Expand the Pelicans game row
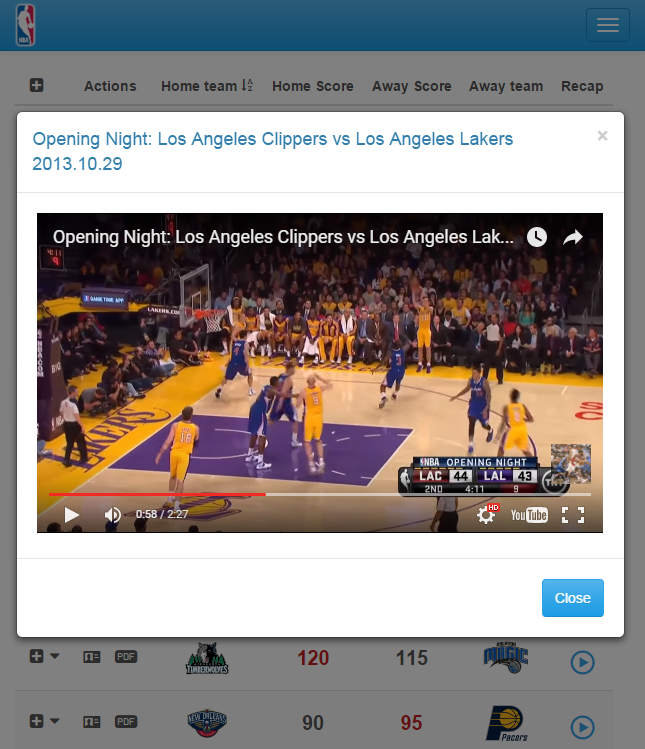Viewport: 645px width, 749px height. point(37,721)
